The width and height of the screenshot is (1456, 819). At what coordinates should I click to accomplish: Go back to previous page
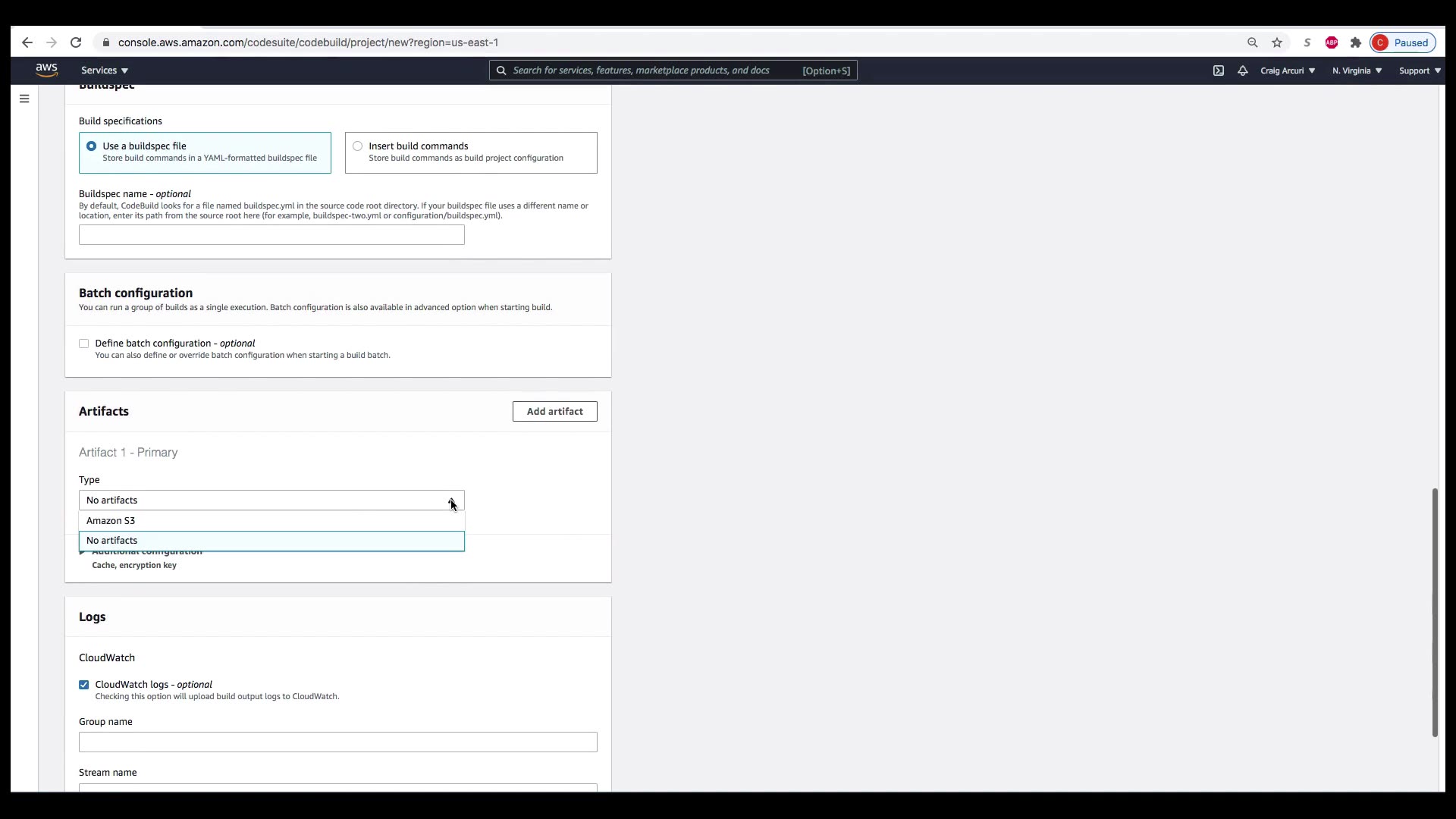27,42
